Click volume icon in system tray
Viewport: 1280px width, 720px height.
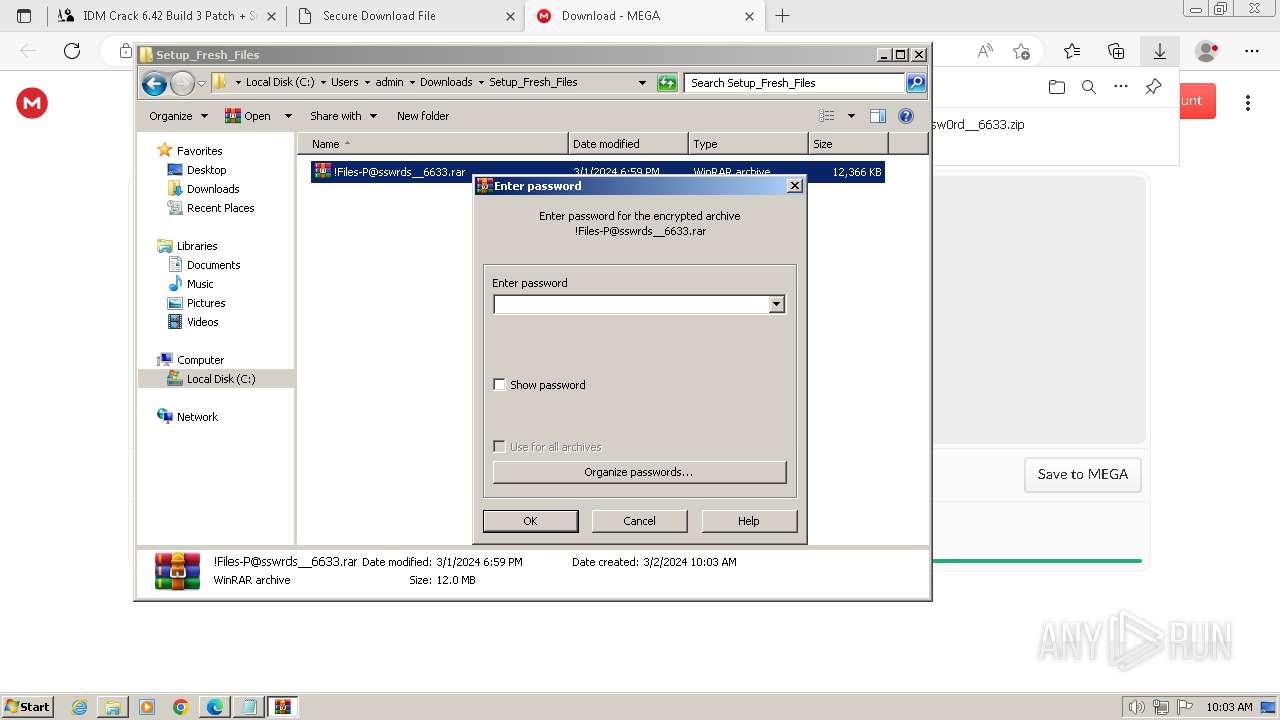coord(1137,707)
